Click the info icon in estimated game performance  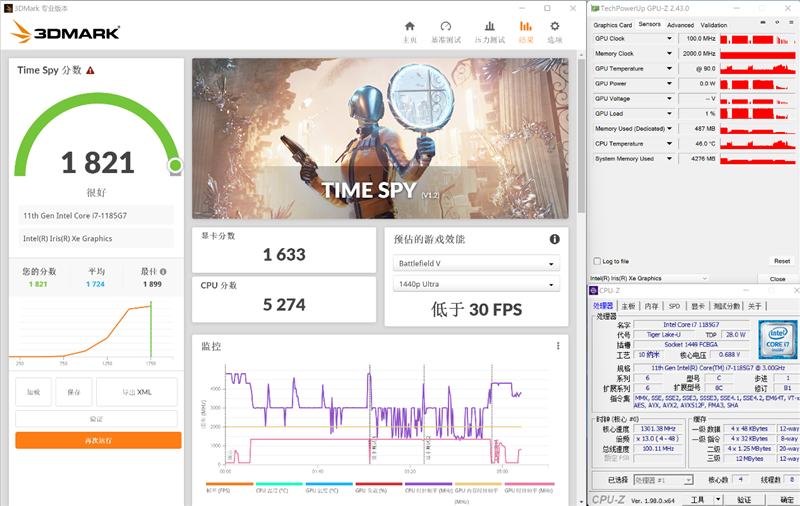555,239
